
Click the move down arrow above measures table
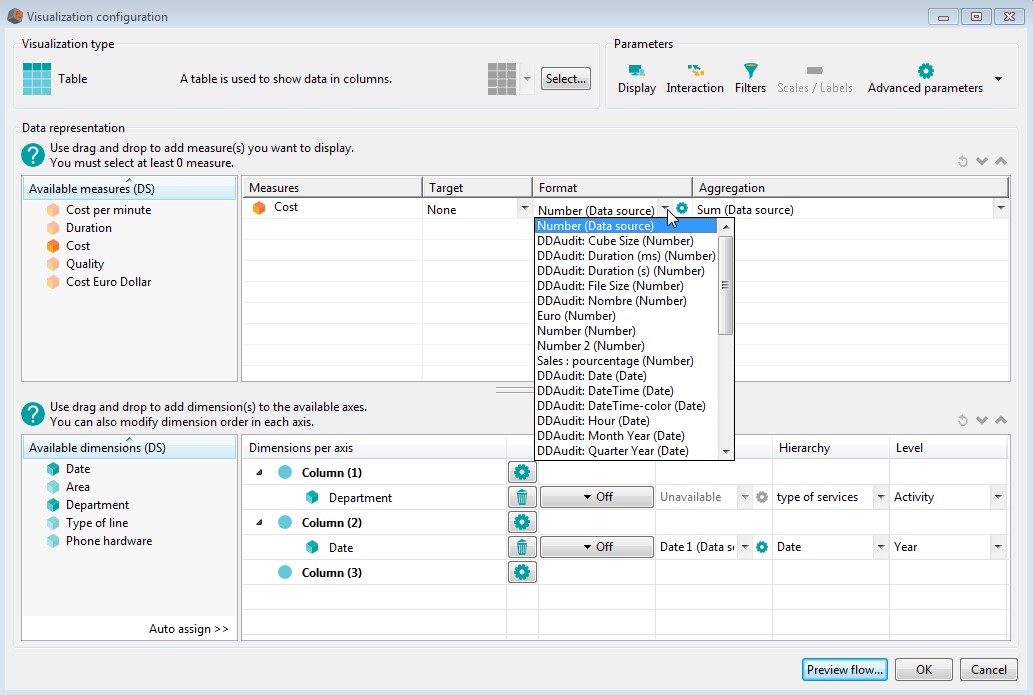tap(982, 161)
